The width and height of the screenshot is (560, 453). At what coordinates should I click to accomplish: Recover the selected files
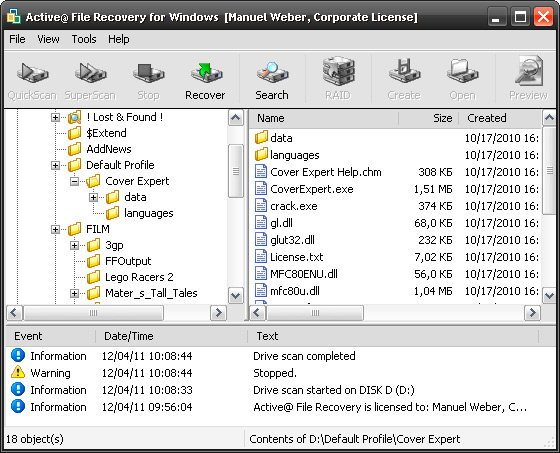(x=205, y=80)
